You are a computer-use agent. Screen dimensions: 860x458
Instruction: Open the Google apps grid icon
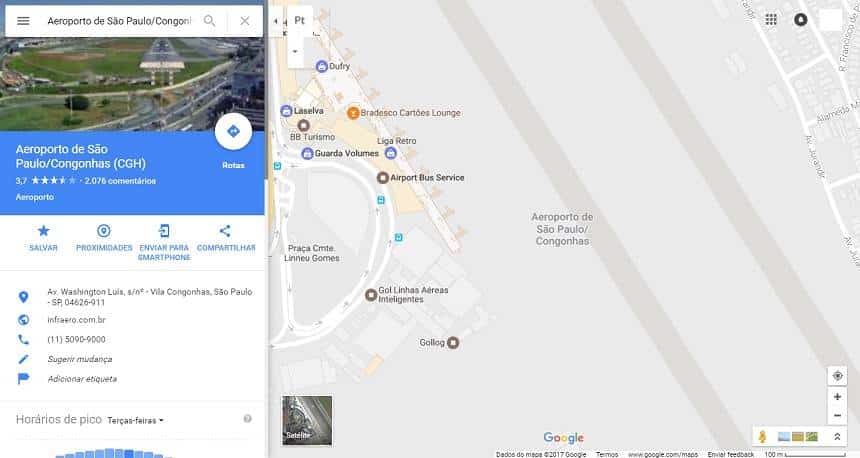pyautogui.click(x=771, y=20)
